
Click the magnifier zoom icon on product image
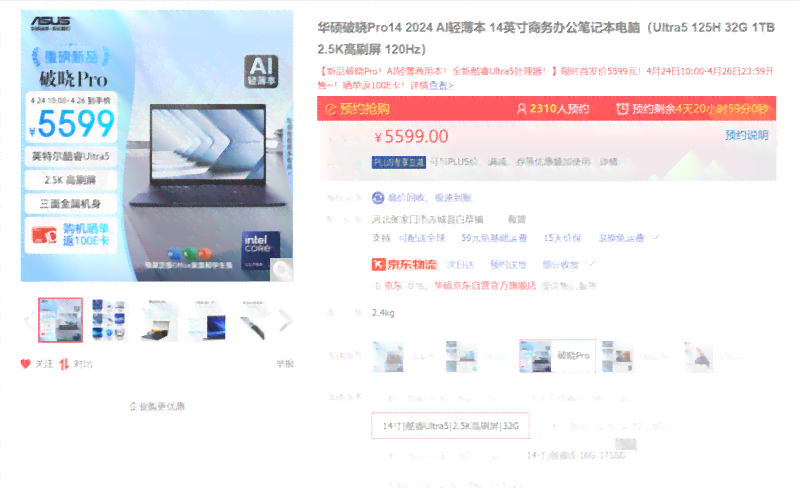(283, 268)
